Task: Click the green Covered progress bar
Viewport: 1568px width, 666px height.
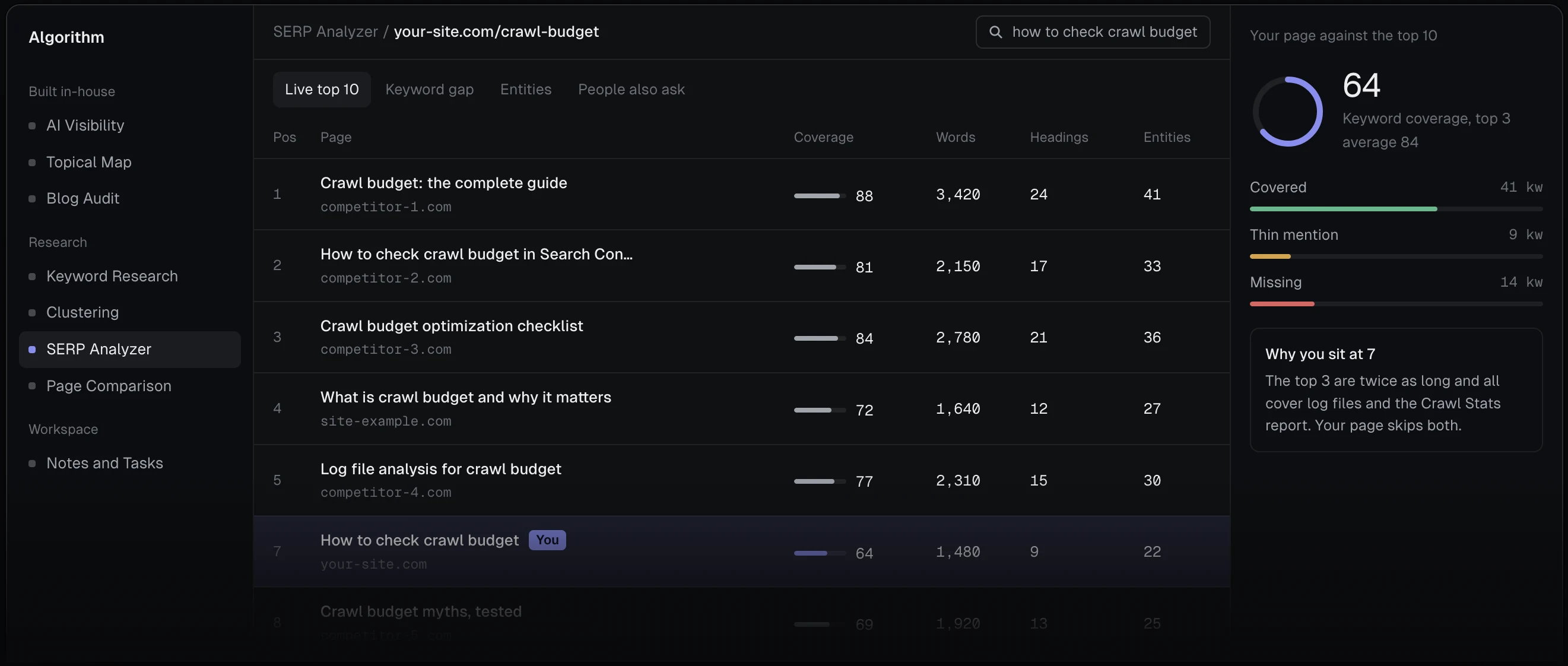Action: tap(1395, 210)
